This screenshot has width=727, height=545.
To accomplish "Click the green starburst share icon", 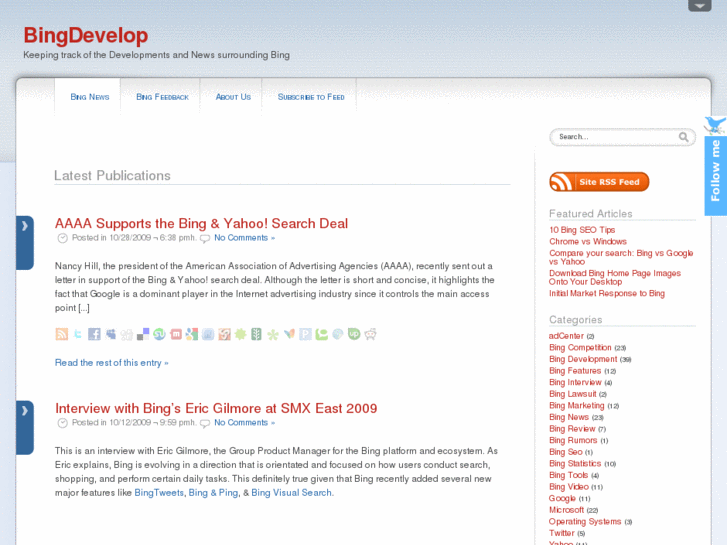I will click(241, 334).
